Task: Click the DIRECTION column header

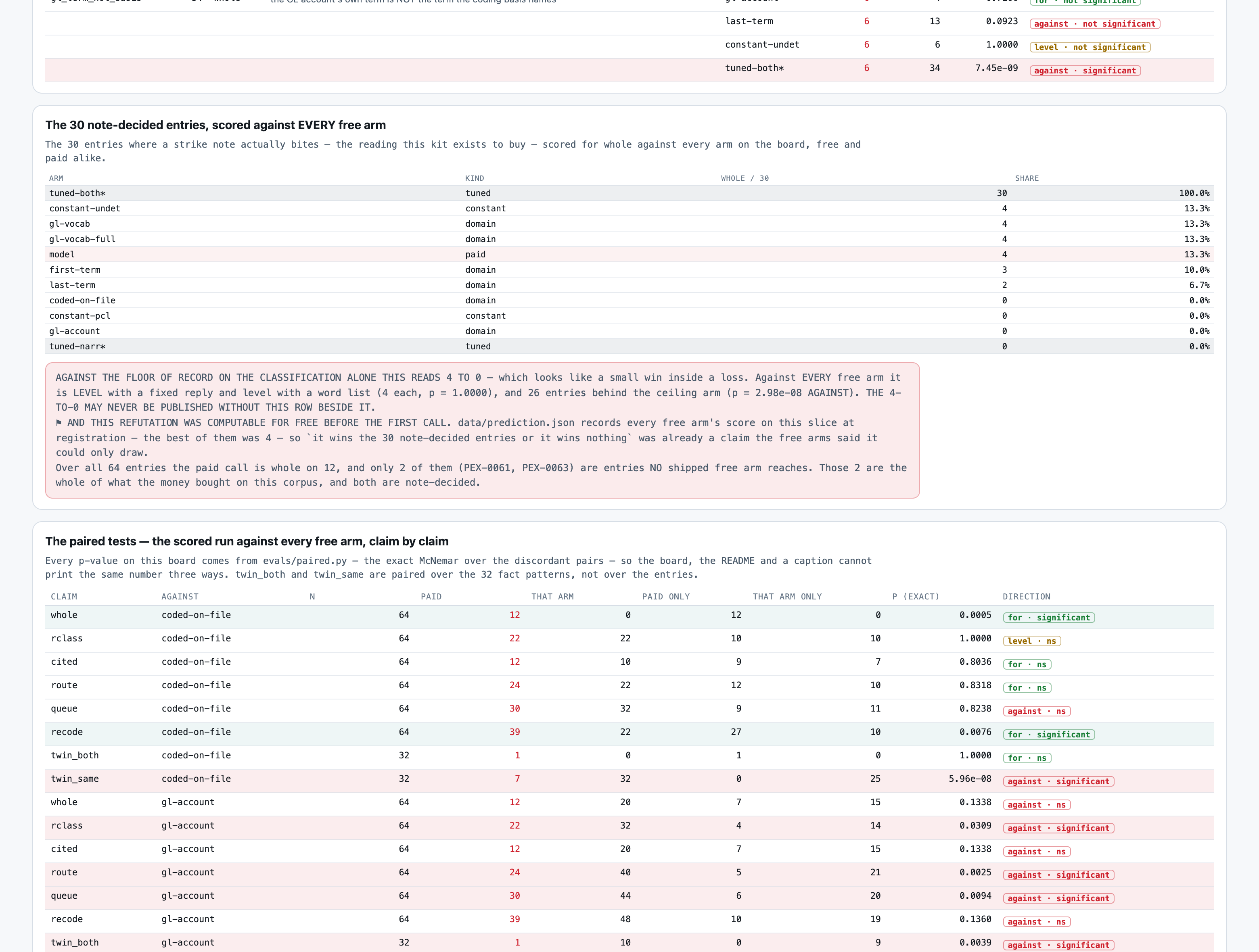Action: (1026, 596)
